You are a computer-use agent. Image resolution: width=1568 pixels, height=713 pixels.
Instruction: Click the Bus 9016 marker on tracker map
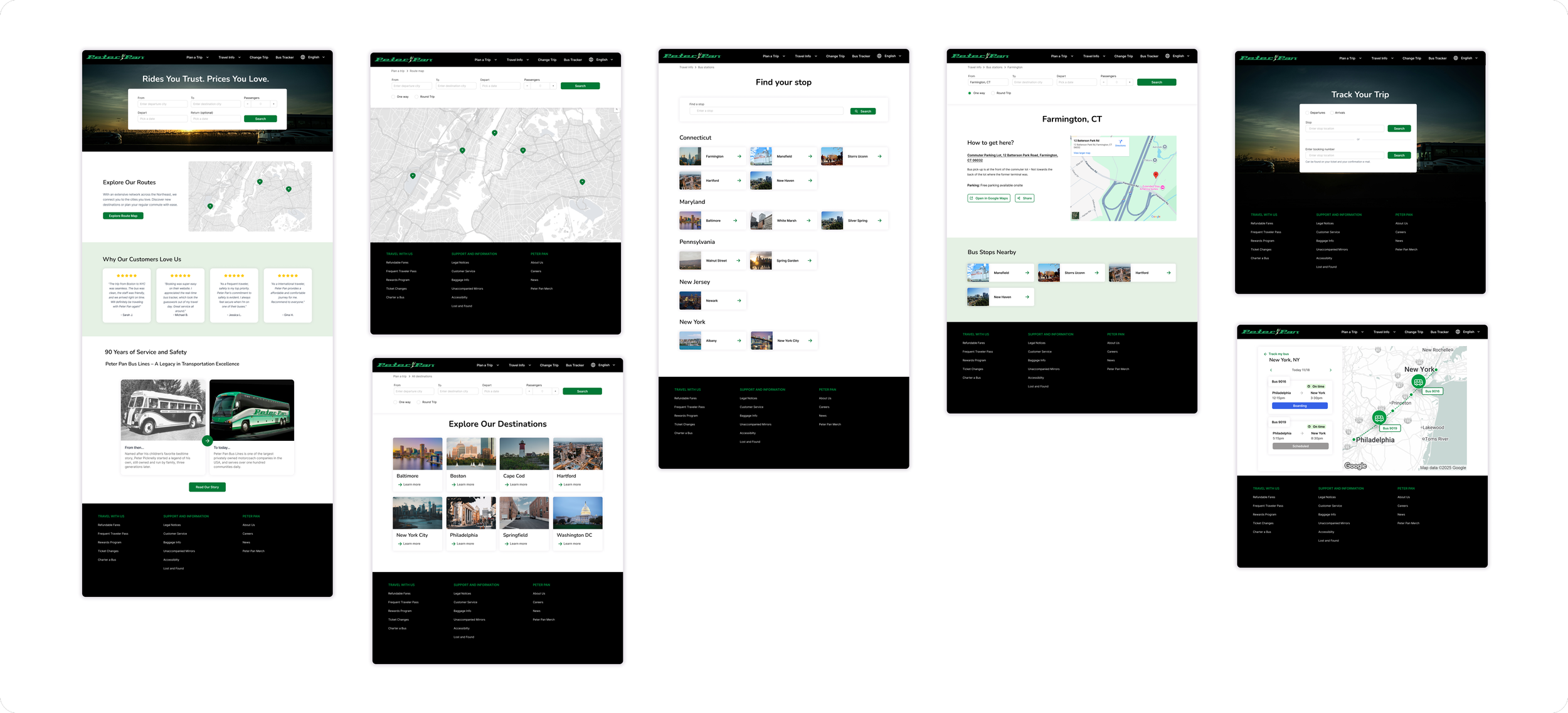click(1418, 382)
